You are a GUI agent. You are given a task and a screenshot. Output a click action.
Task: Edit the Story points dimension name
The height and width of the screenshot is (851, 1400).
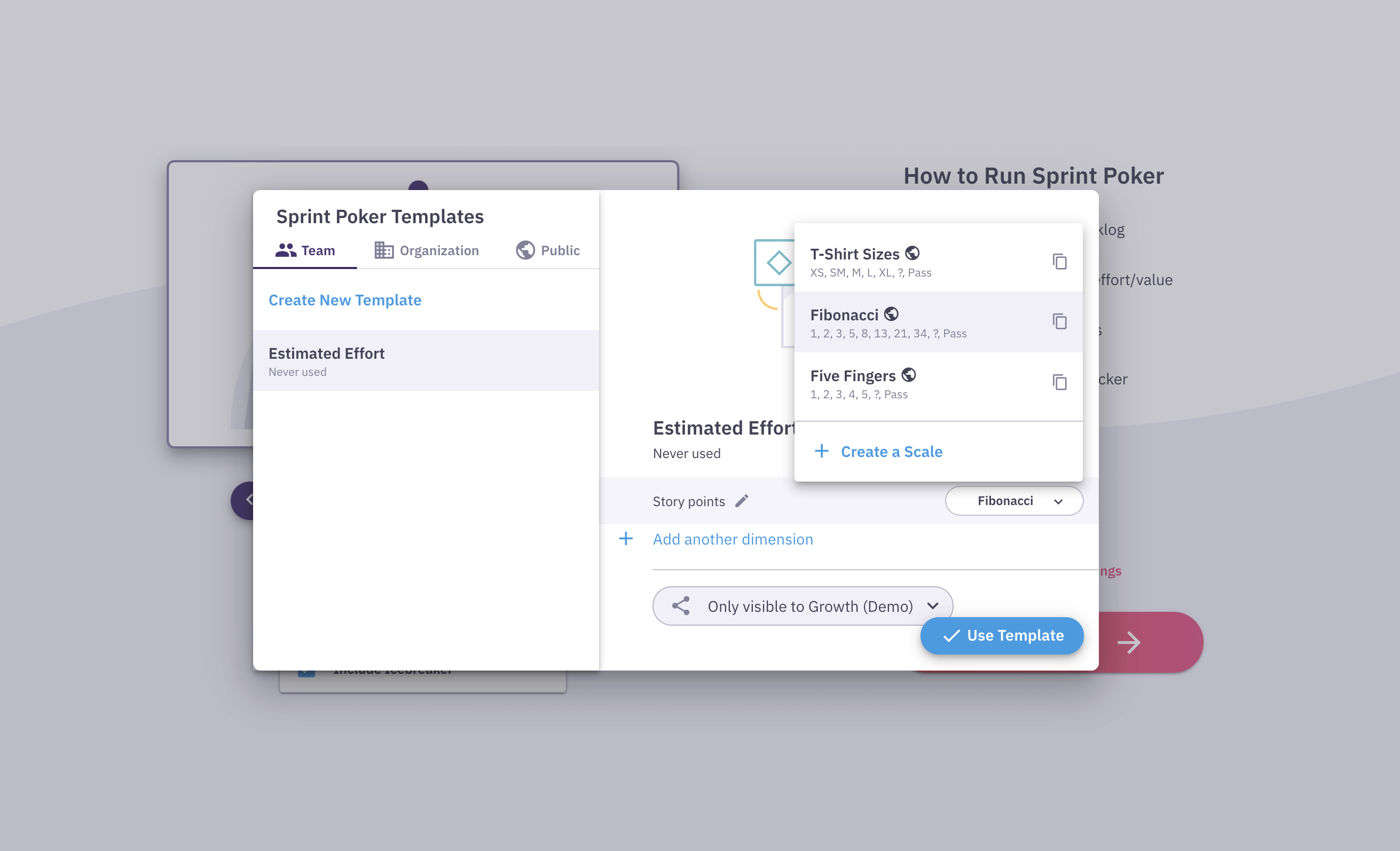[742, 501]
